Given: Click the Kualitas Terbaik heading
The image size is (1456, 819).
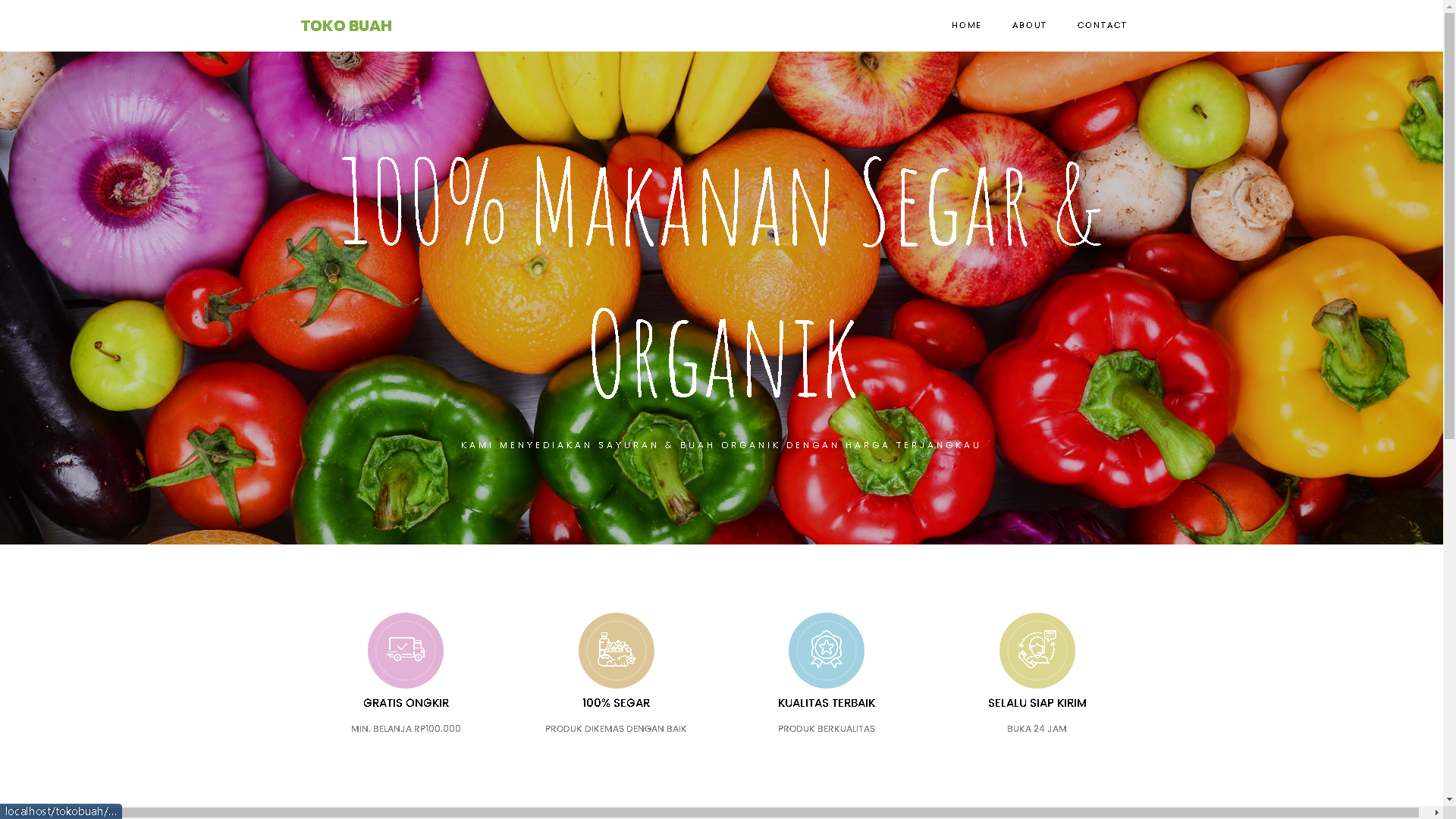Looking at the screenshot, I should [x=827, y=703].
